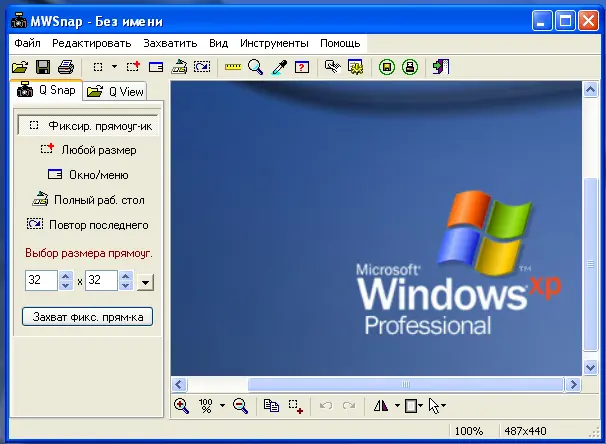Open the Инструменты menu
Viewport: 606px width, 444px height.
click(x=274, y=43)
